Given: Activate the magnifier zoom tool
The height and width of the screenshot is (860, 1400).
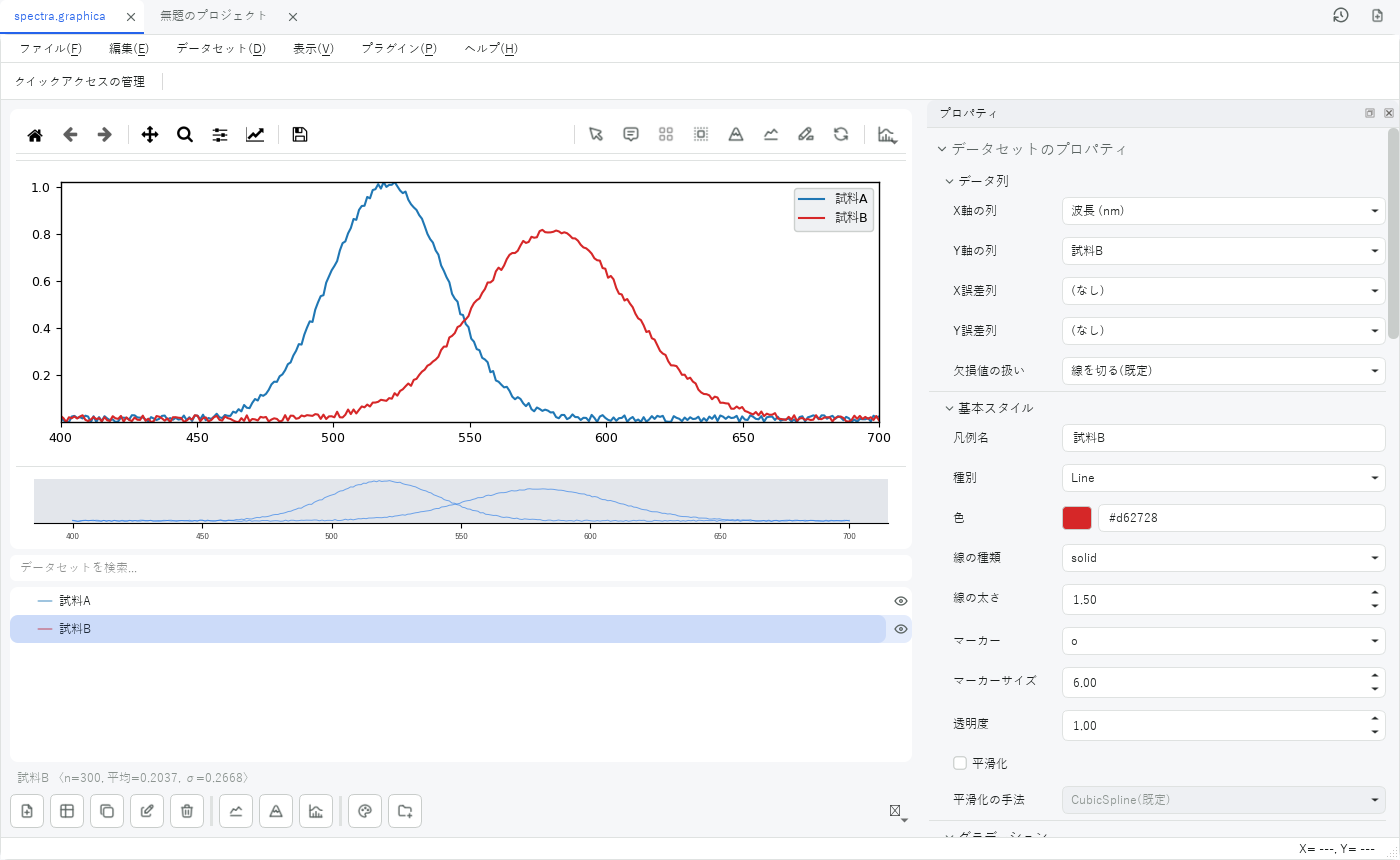Looking at the screenshot, I should (x=185, y=135).
